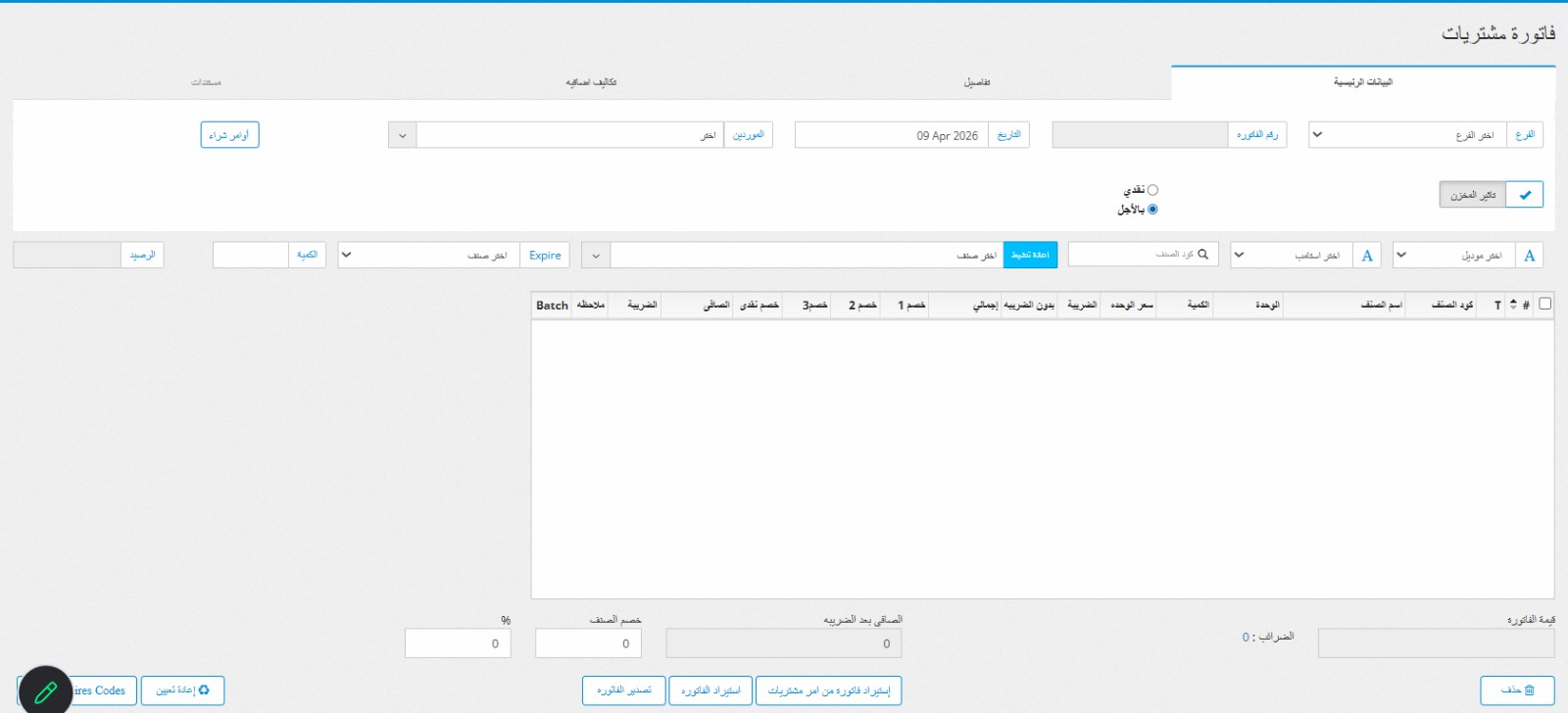This screenshot has width=1568, height=713.
Task: Click the الموردين suppliers label
Action: tap(749, 135)
